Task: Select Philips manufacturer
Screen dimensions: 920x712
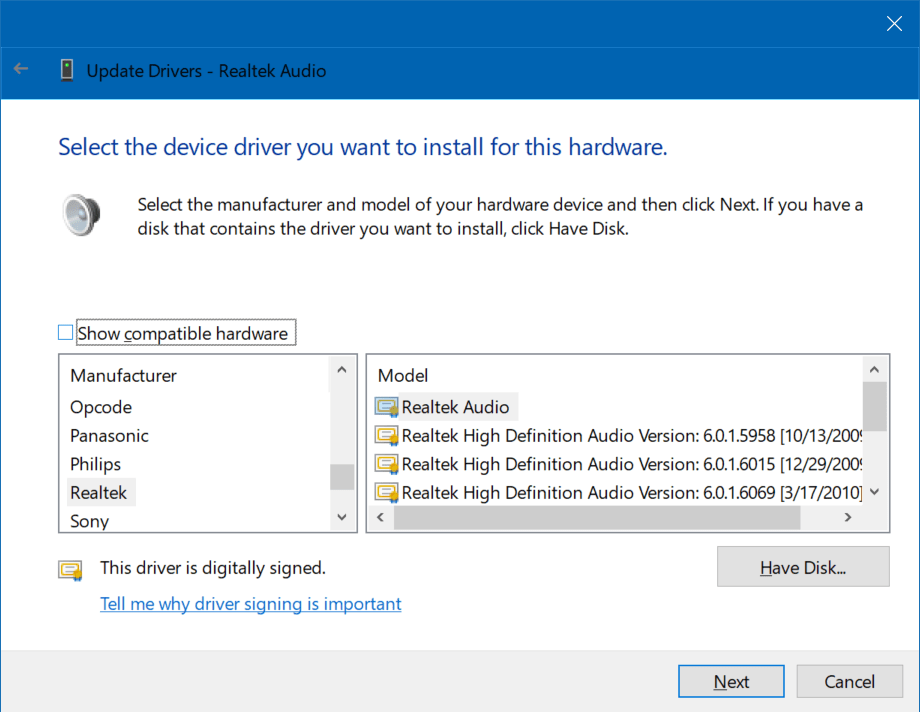Action: (x=95, y=464)
